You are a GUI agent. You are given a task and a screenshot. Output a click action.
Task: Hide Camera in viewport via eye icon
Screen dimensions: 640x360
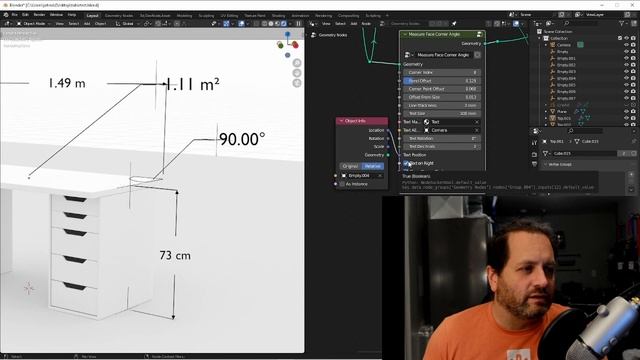coord(626,45)
